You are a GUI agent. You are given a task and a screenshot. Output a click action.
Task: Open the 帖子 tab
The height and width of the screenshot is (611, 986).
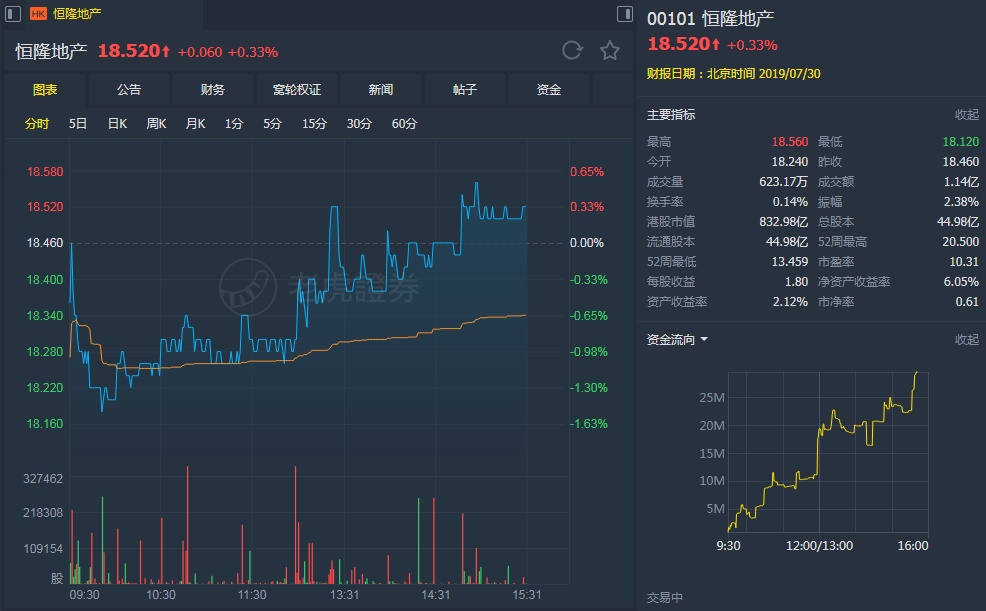tap(465, 90)
